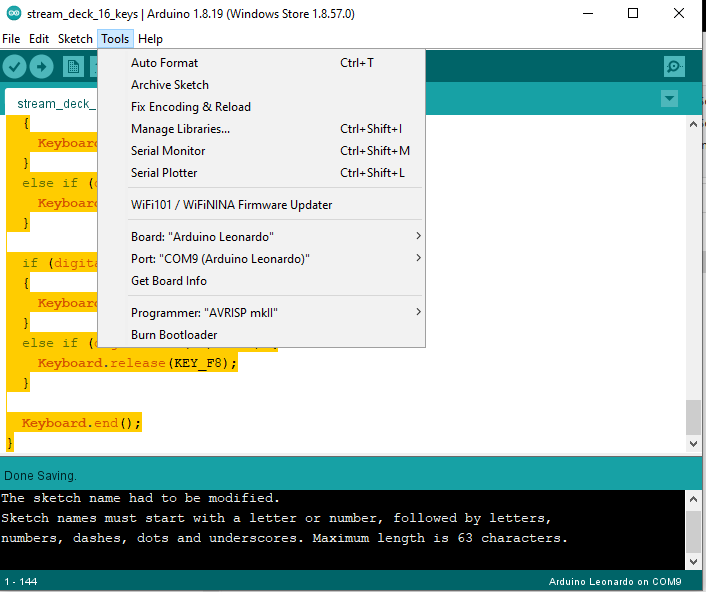The width and height of the screenshot is (706, 592).
Task: Open the Help menu
Action: click(150, 39)
